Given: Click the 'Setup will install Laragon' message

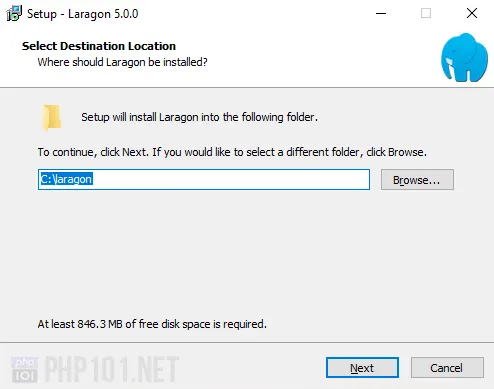Looking at the screenshot, I should coord(199,117).
